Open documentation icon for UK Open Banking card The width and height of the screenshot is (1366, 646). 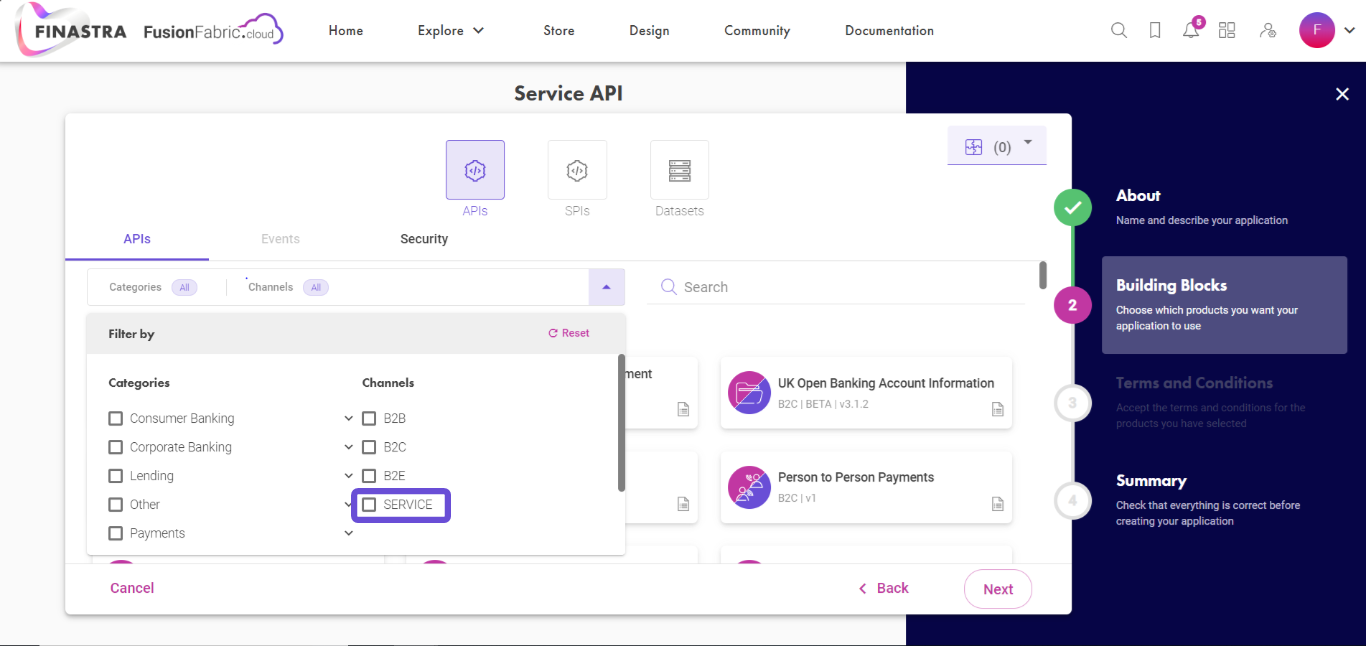(x=997, y=409)
